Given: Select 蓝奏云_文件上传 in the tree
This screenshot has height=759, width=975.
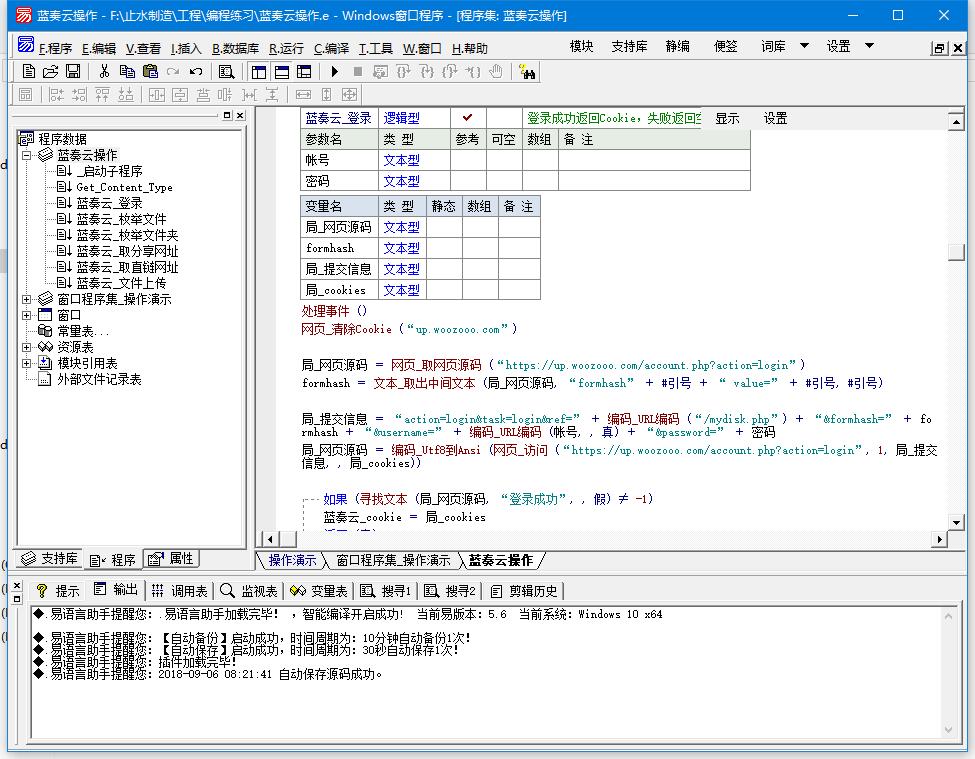Looking at the screenshot, I should (121, 283).
